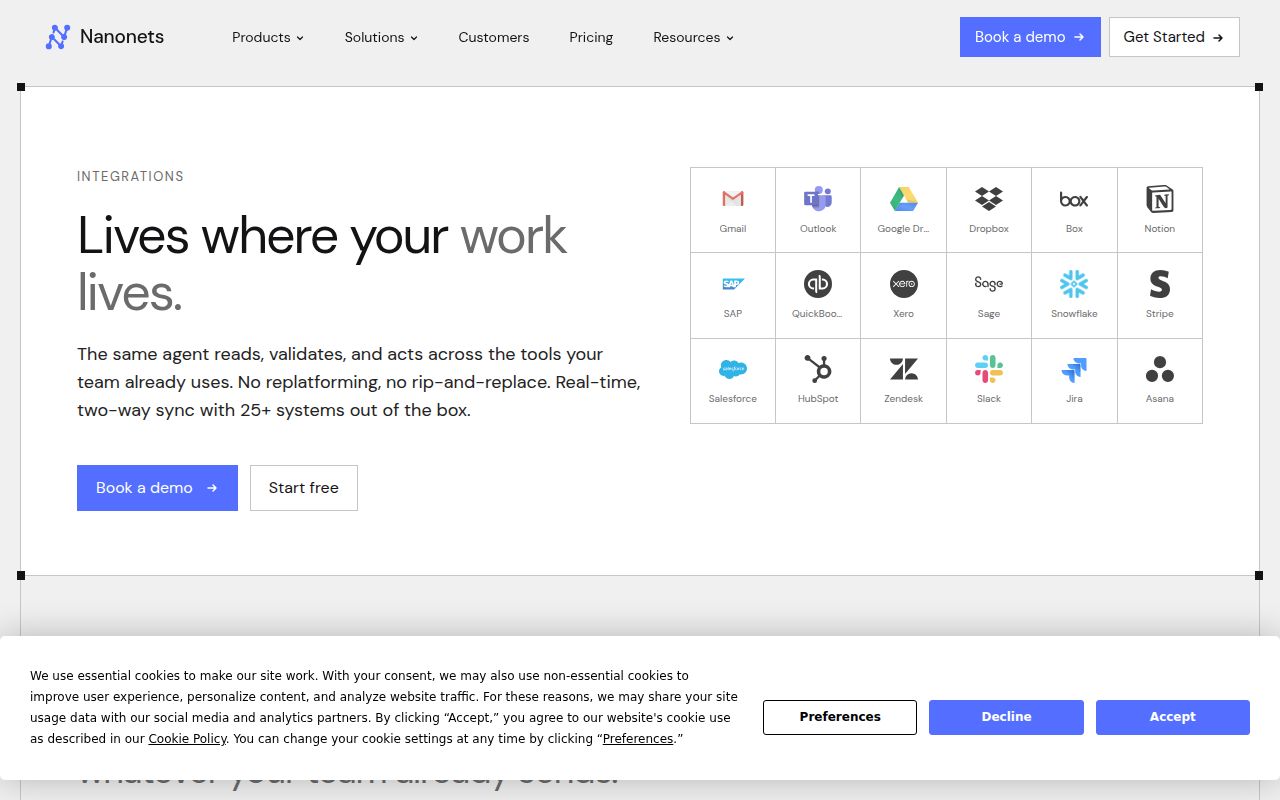This screenshot has height=800, width=1280.
Task: Open the Customers page
Action: 494,37
